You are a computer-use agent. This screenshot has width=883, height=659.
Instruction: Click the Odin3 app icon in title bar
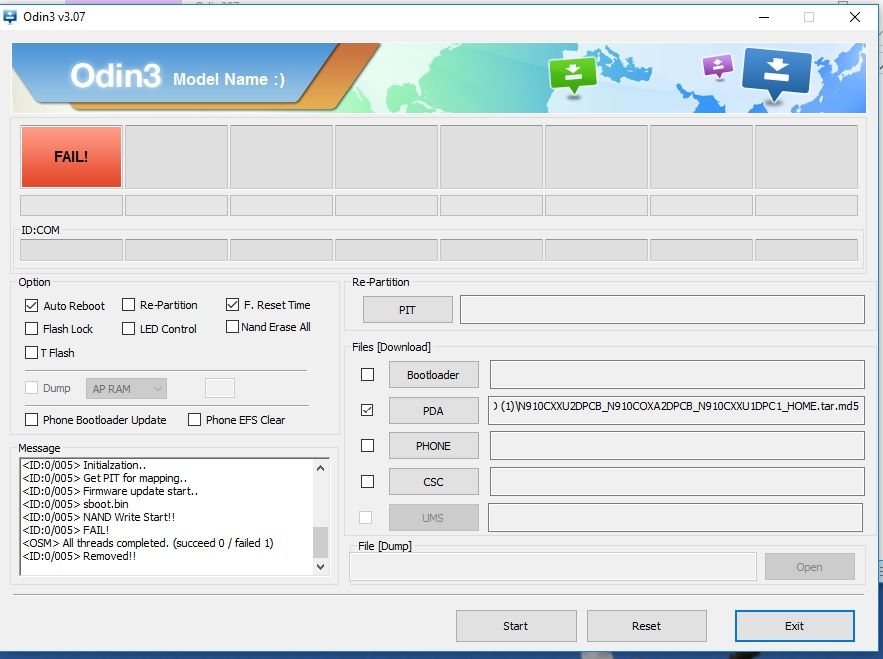[10, 16]
